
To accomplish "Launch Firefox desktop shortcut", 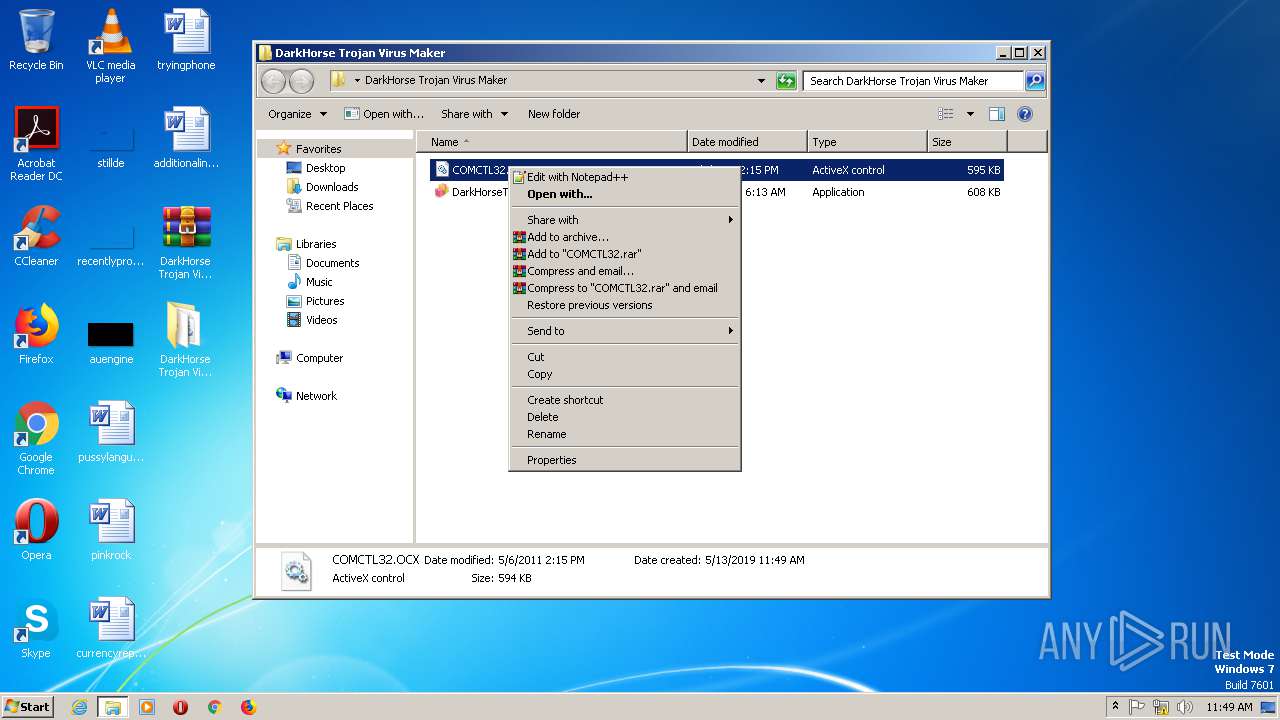I will click(36, 334).
